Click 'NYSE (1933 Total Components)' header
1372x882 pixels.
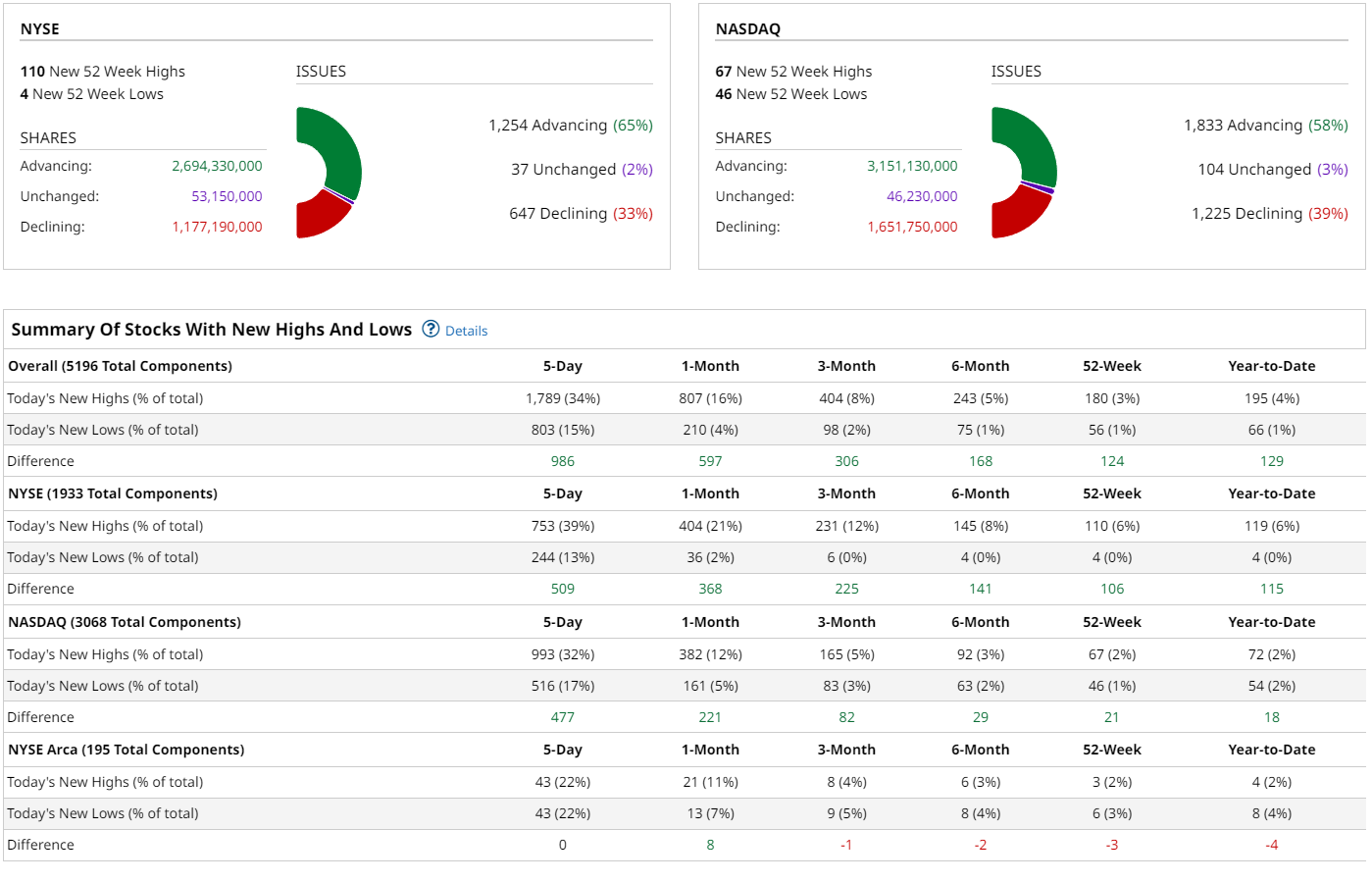[113, 493]
